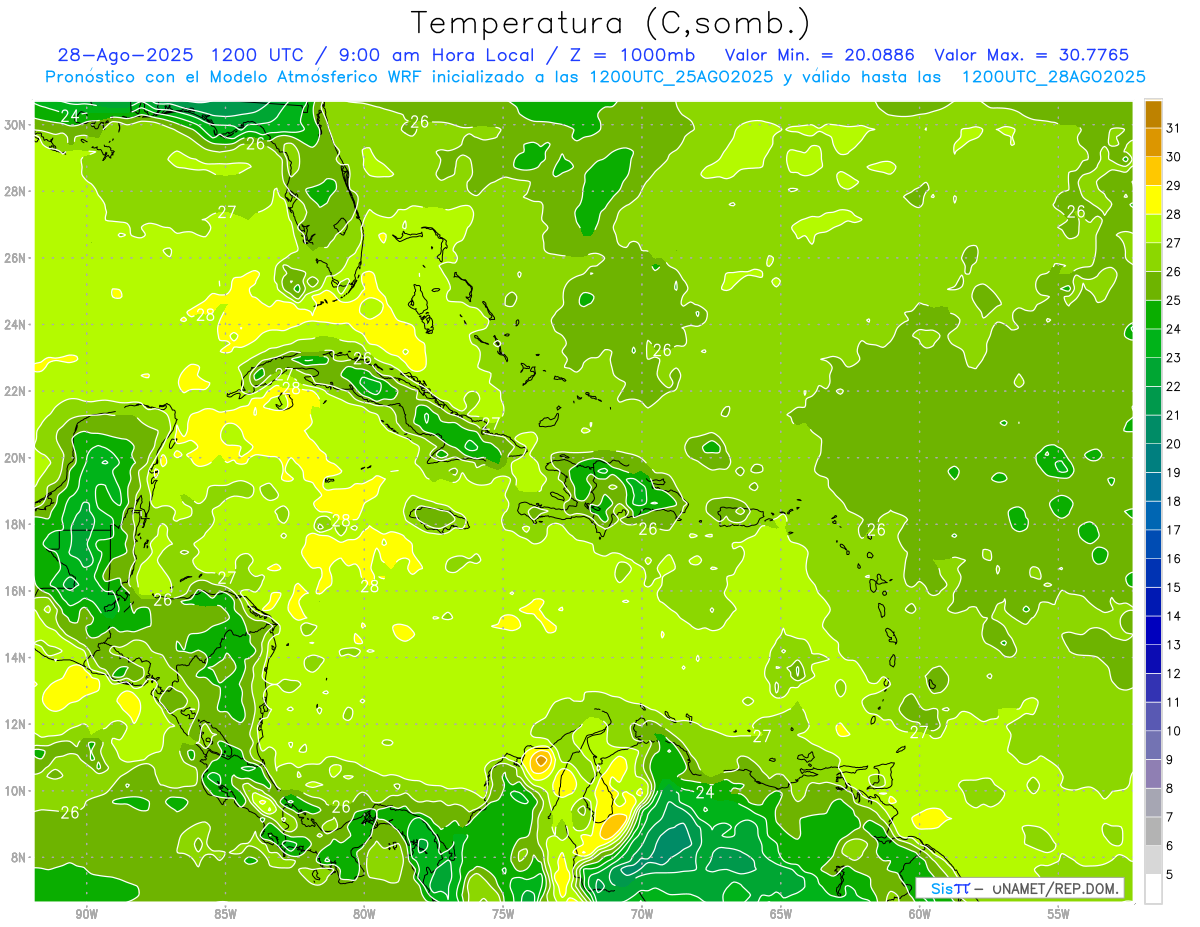This screenshot has width=1200, height=927.
Task: Click the yellow legend band between 28 and 29
Action: pos(1153,200)
